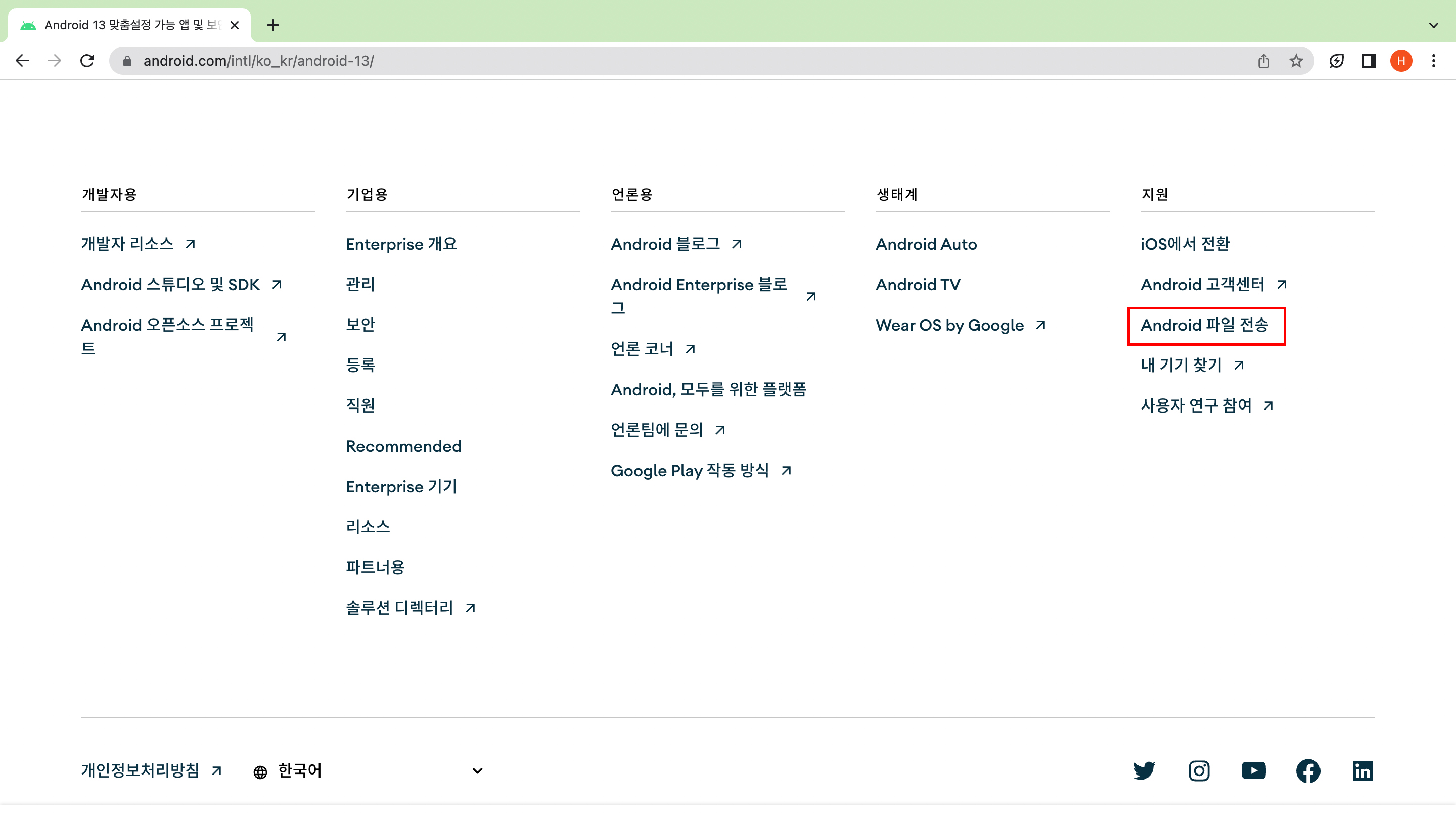Screen dimensions: 1456x819
Task: Open Wear OS by Google link
Action: click(x=961, y=325)
